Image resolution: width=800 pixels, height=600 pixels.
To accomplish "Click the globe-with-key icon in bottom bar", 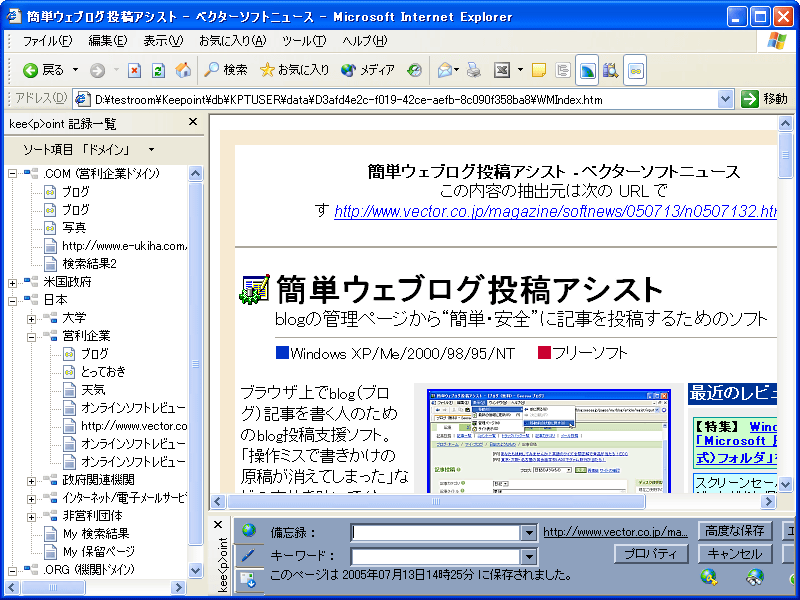I will point(709,577).
